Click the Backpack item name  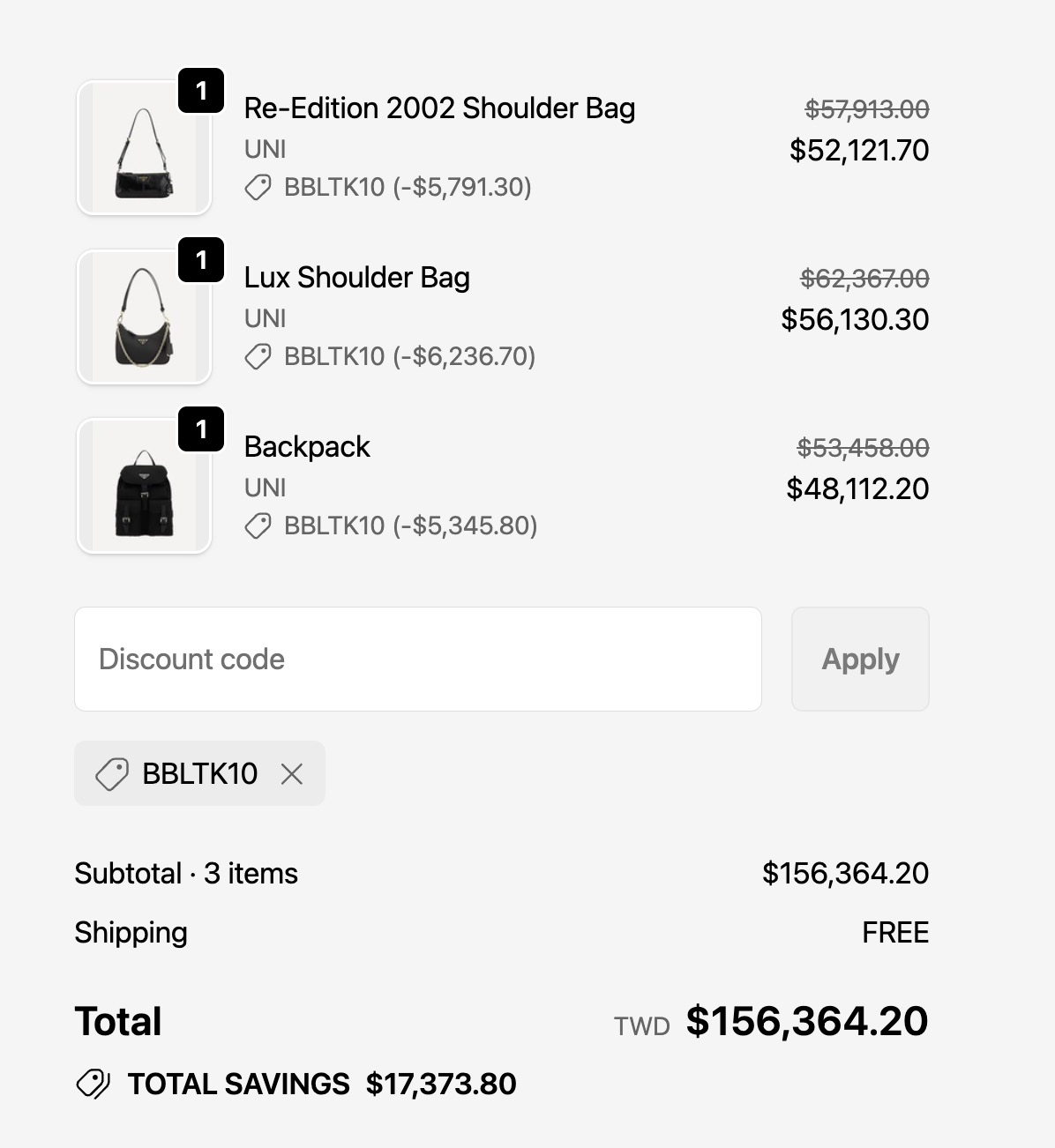pos(307,447)
